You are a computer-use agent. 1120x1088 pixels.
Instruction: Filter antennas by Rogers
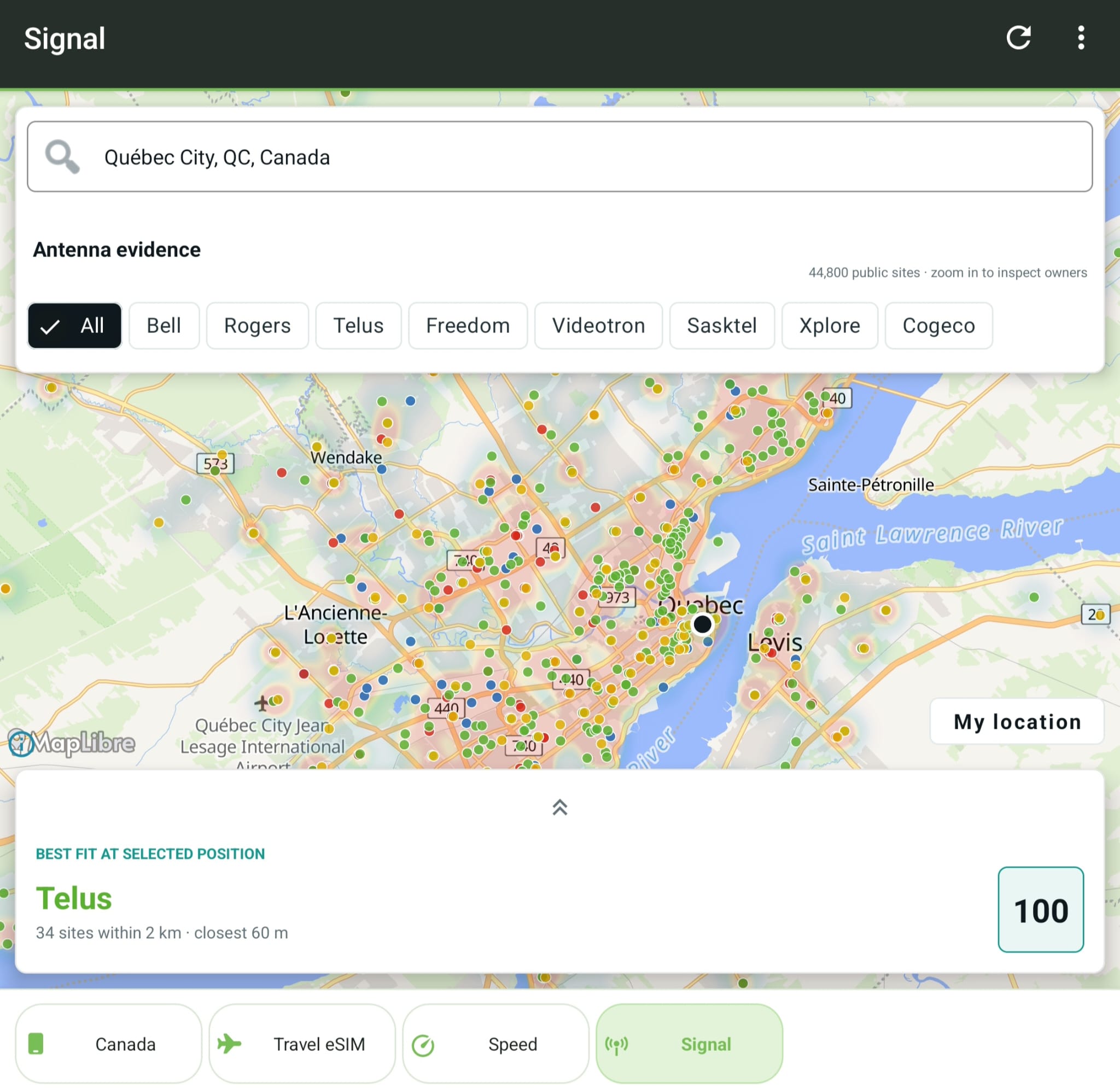257,325
